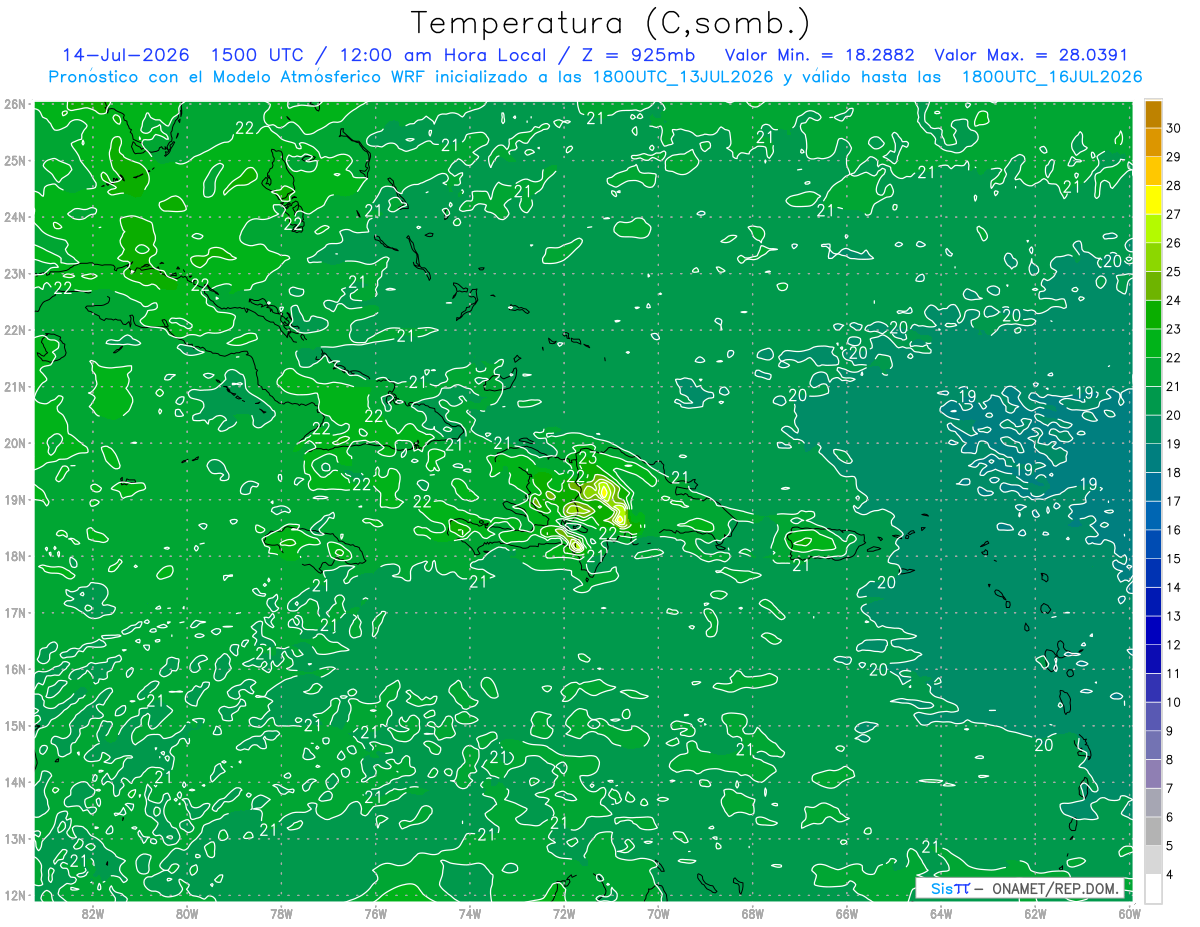
Task: Click the color bar label '28'
Action: pyautogui.click(x=1173, y=185)
